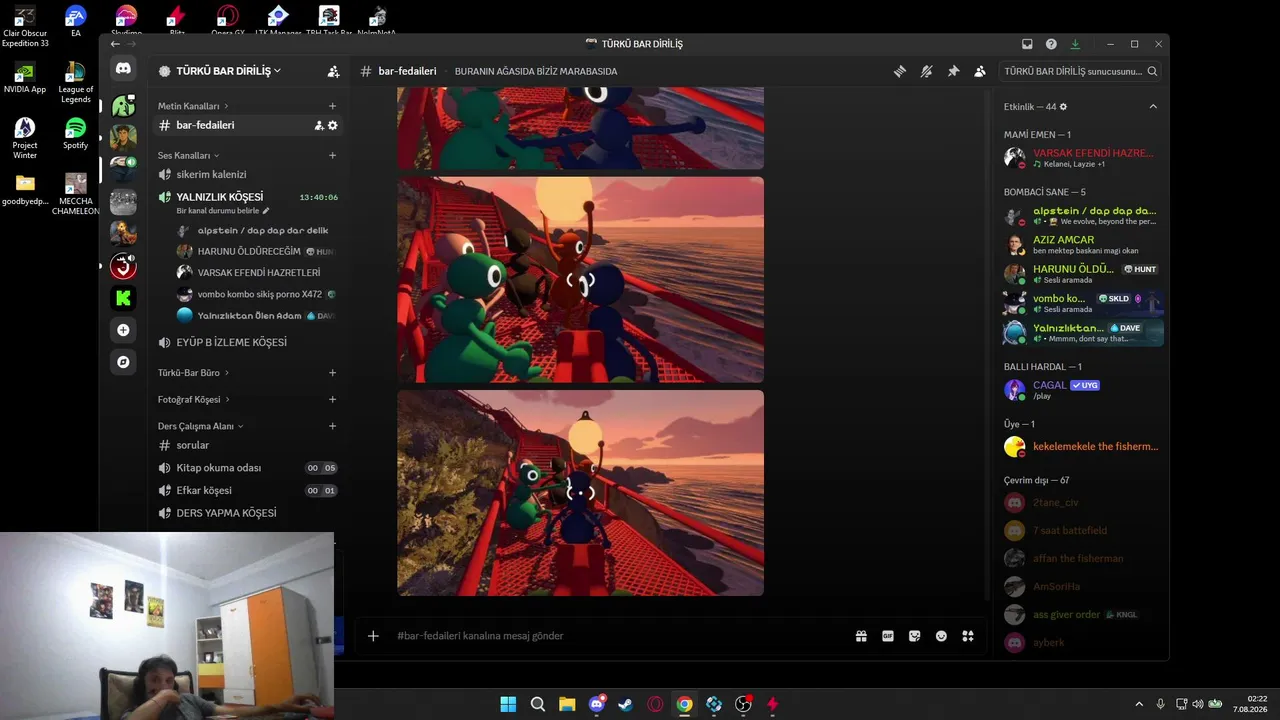Open the Windows Start menu
This screenshot has height=720, width=1280.
pos(508,704)
